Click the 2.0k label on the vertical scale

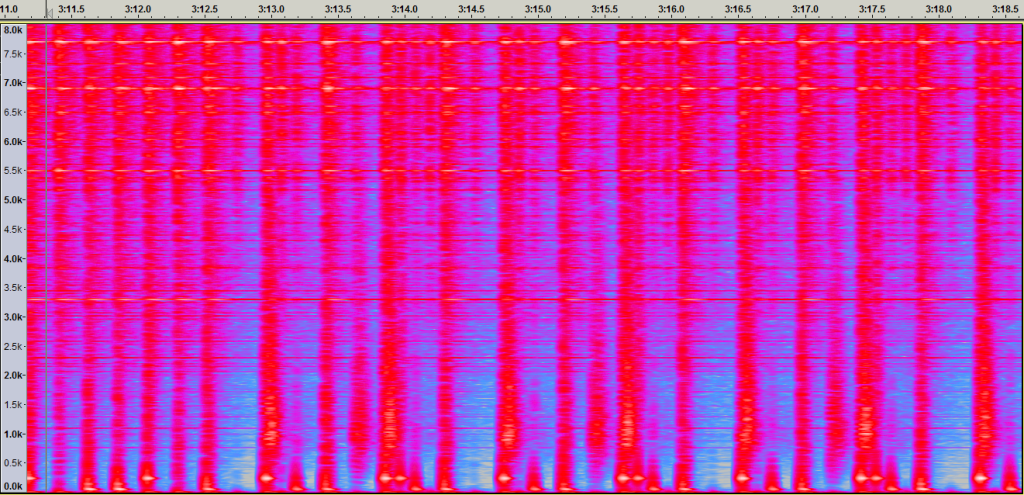pos(13,376)
